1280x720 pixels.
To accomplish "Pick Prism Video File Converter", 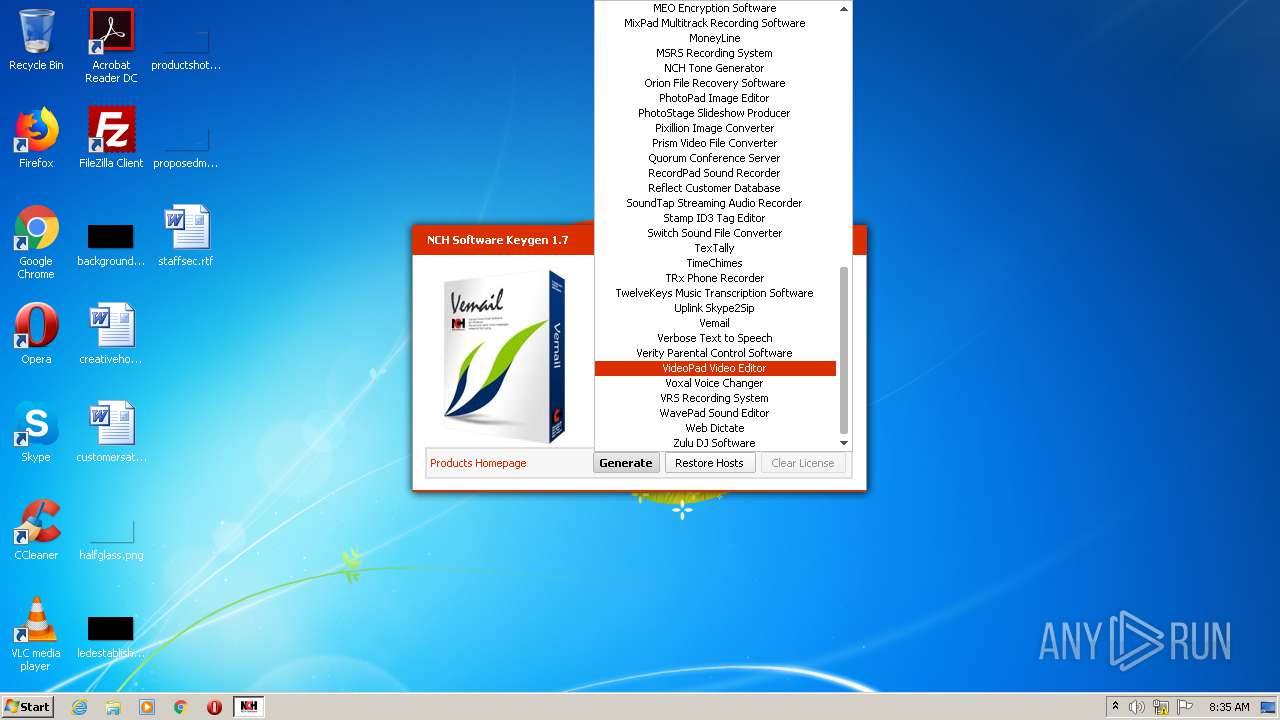I will coord(715,143).
